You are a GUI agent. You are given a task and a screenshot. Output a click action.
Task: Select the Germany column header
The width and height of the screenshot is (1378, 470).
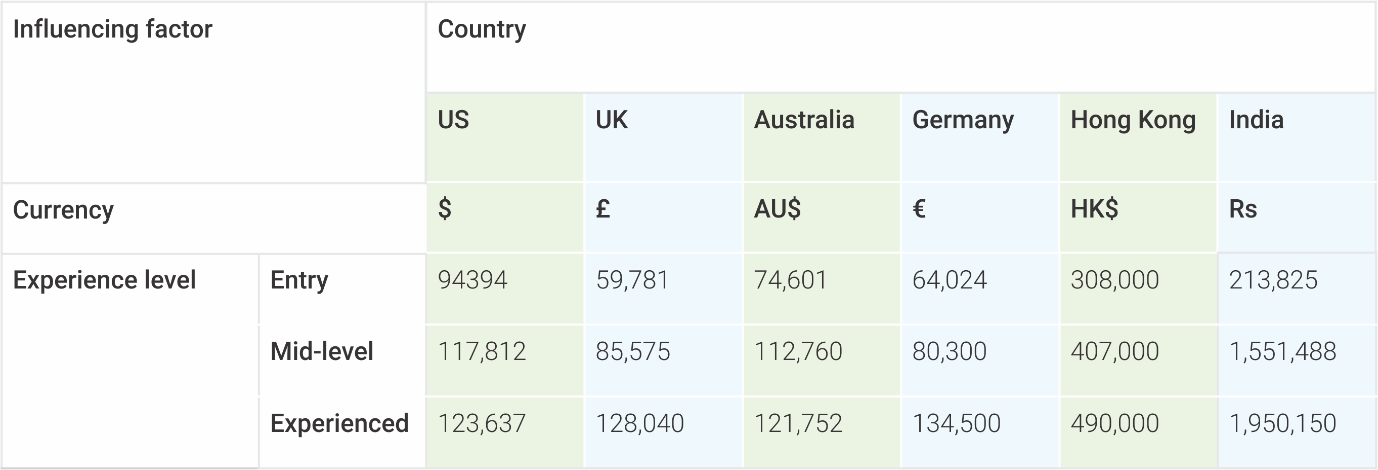(x=980, y=138)
